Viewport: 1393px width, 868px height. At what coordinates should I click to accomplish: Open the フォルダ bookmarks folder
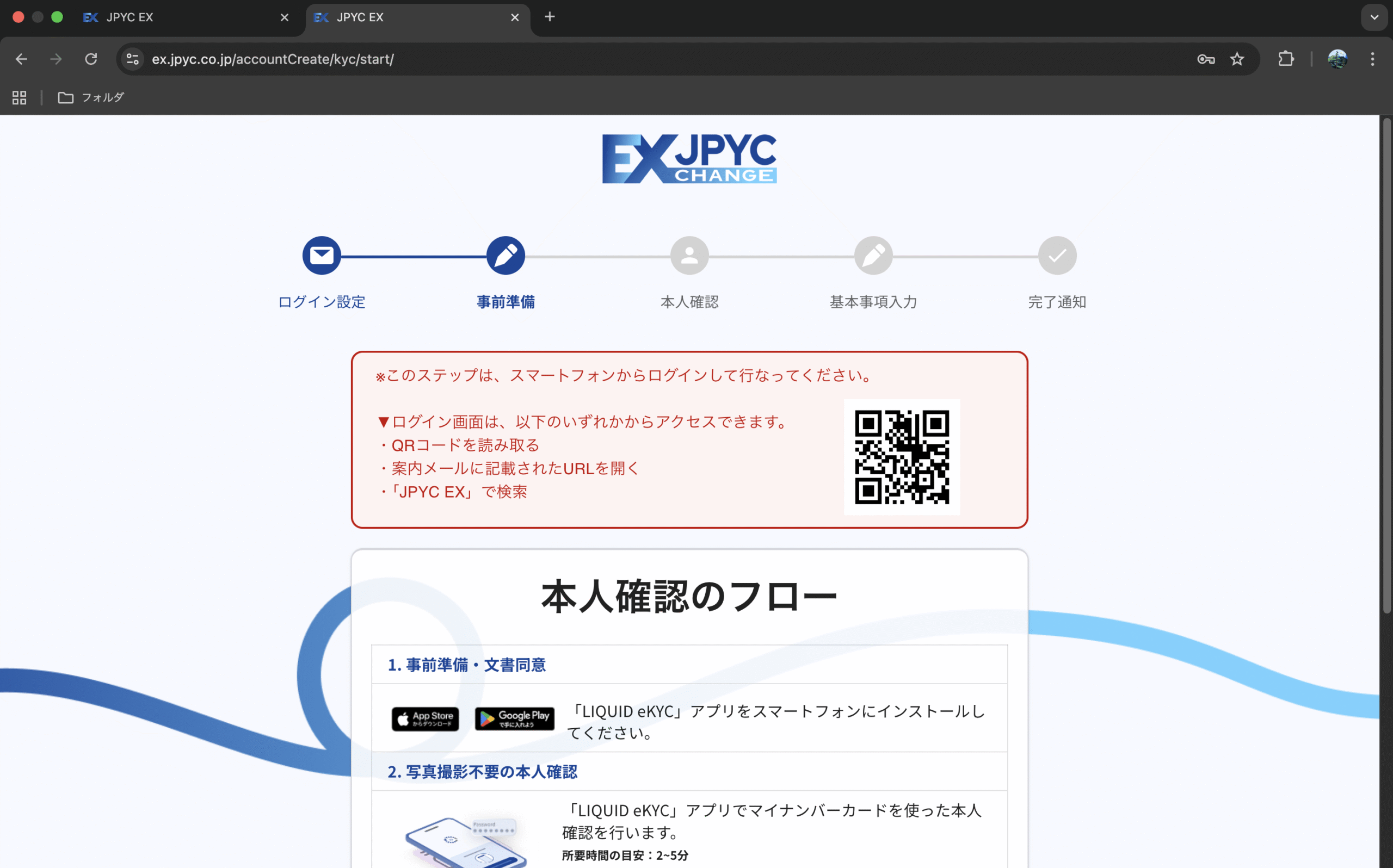[91, 97]
